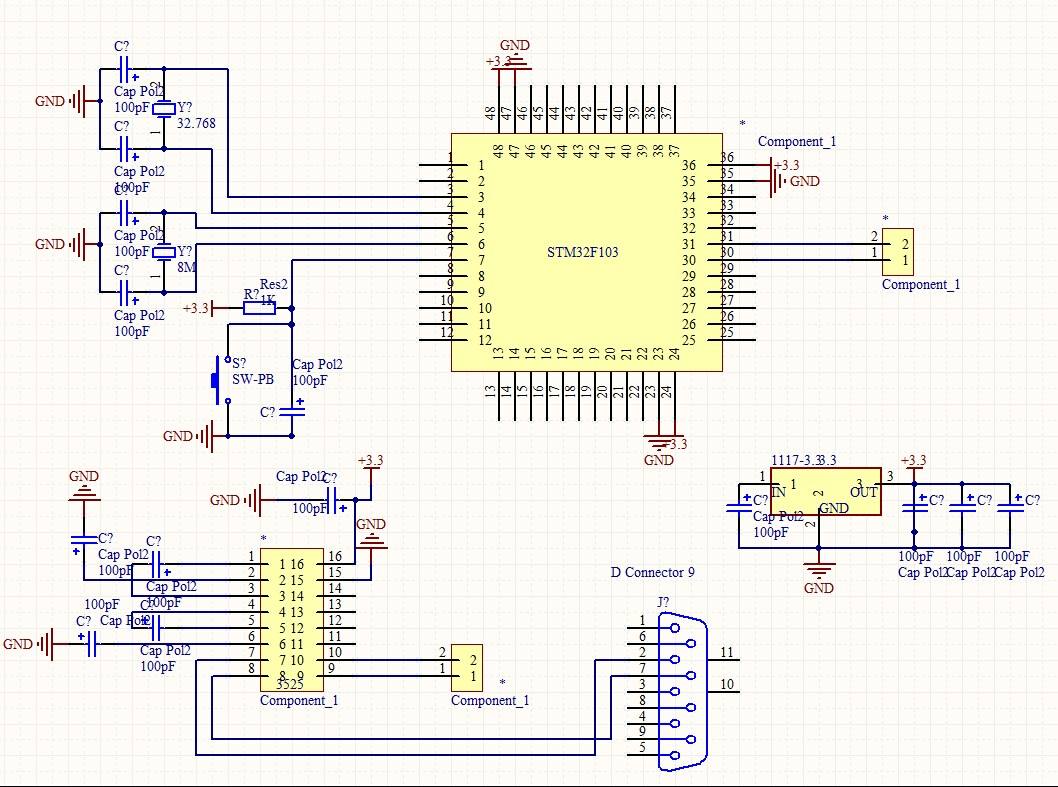Select the GND symbol beside the 32.768 crystal capacitors

(60, 101)
